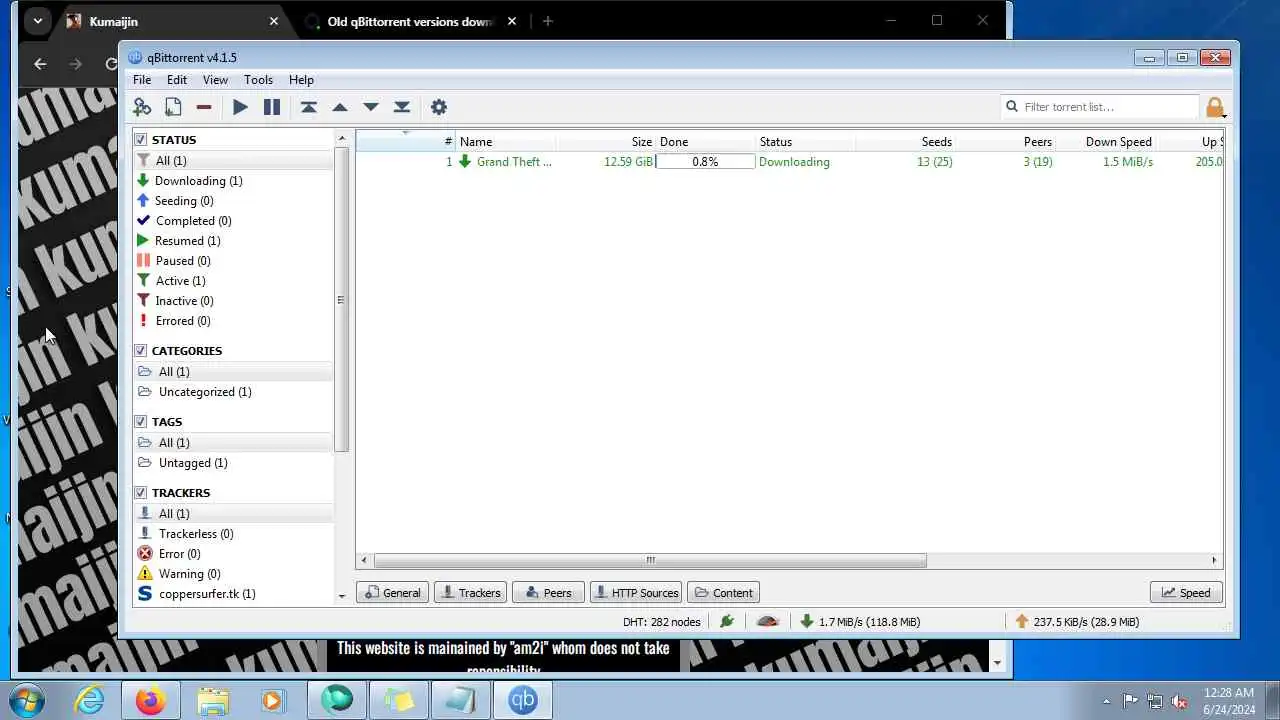The image size is (1280, 720).
Task: Click the lock UI padlock icon
Action: [1215, 107]
